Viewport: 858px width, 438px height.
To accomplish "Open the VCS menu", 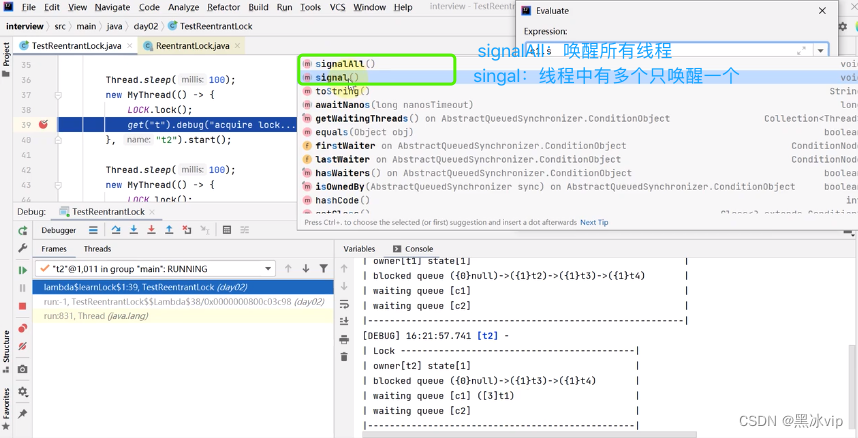I will pyautogui.click(x=338, y=7).
